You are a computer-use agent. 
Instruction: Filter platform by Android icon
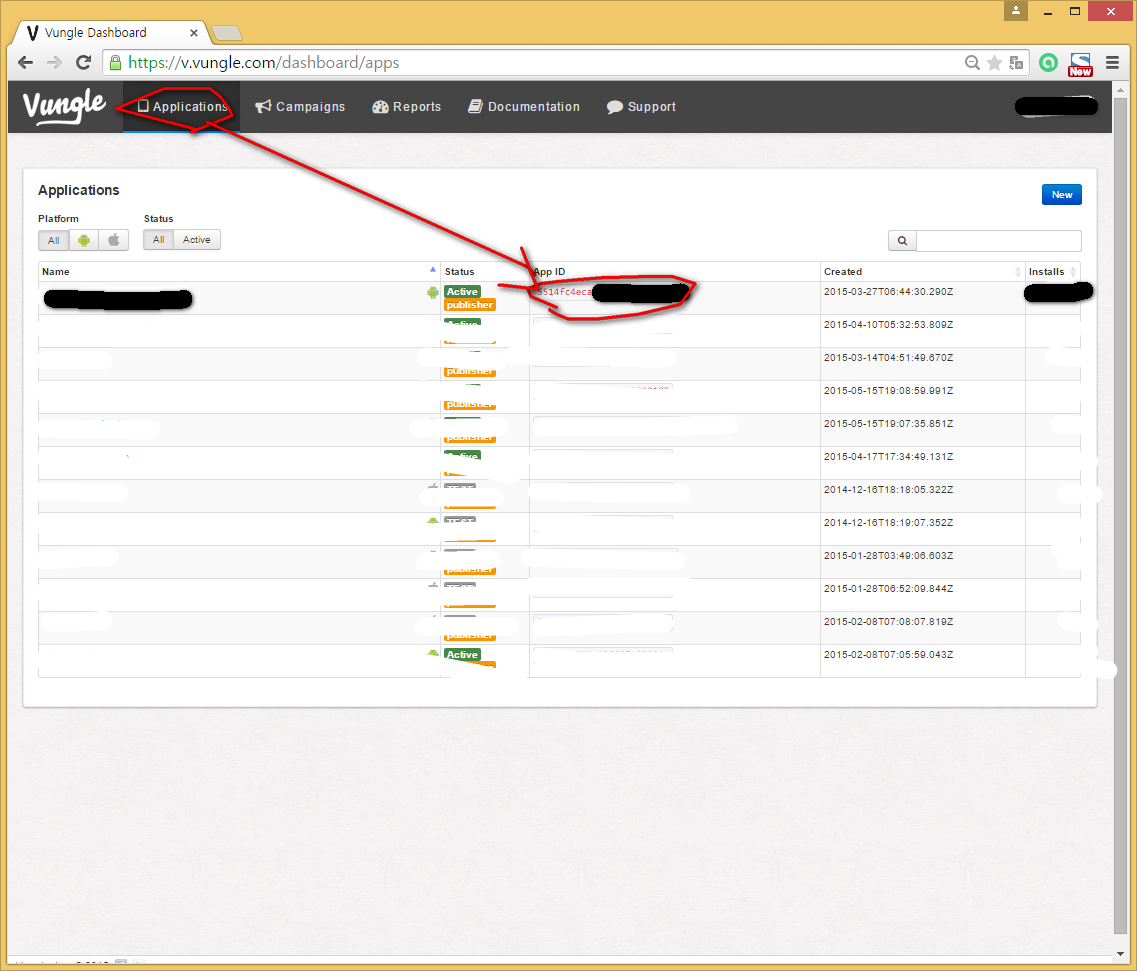click(84, 240)
